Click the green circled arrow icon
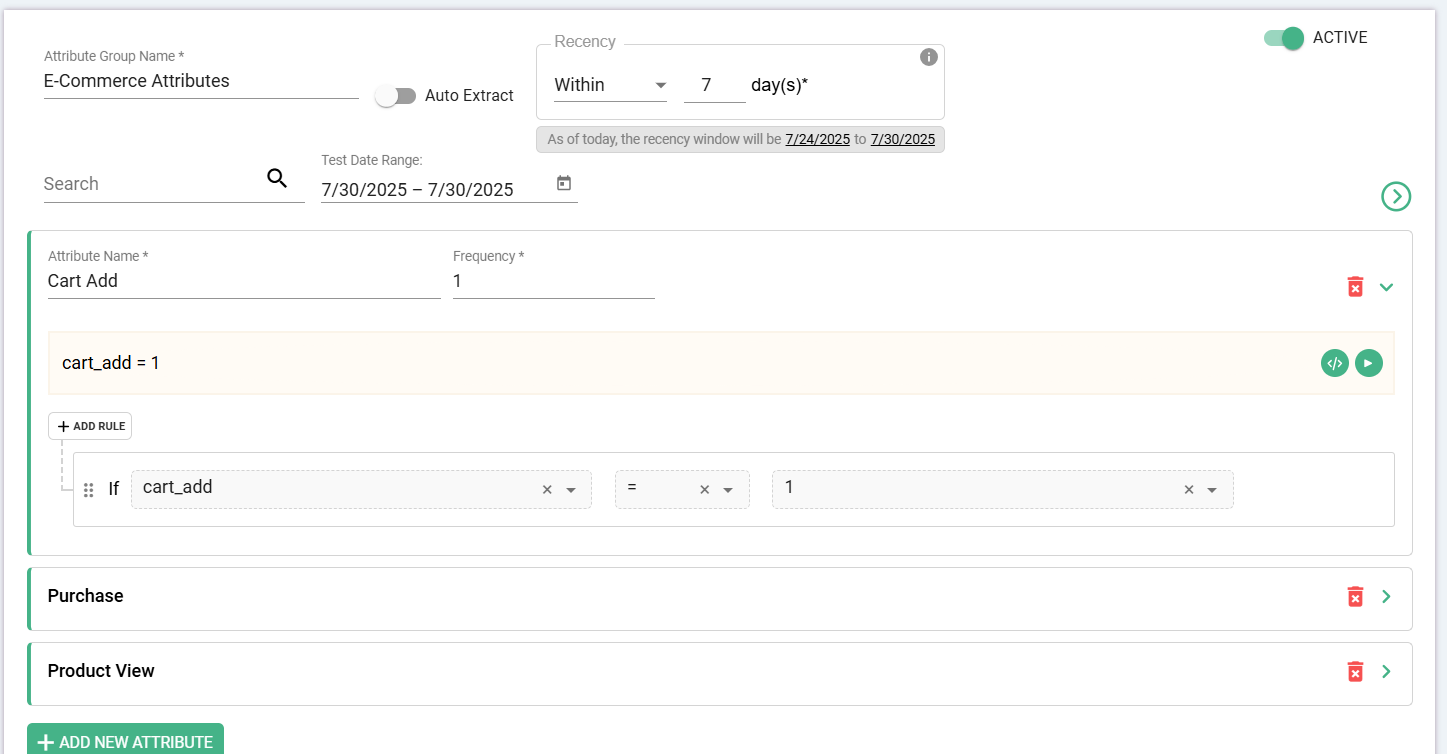Screen dimensions: 1447x754 1395,197
